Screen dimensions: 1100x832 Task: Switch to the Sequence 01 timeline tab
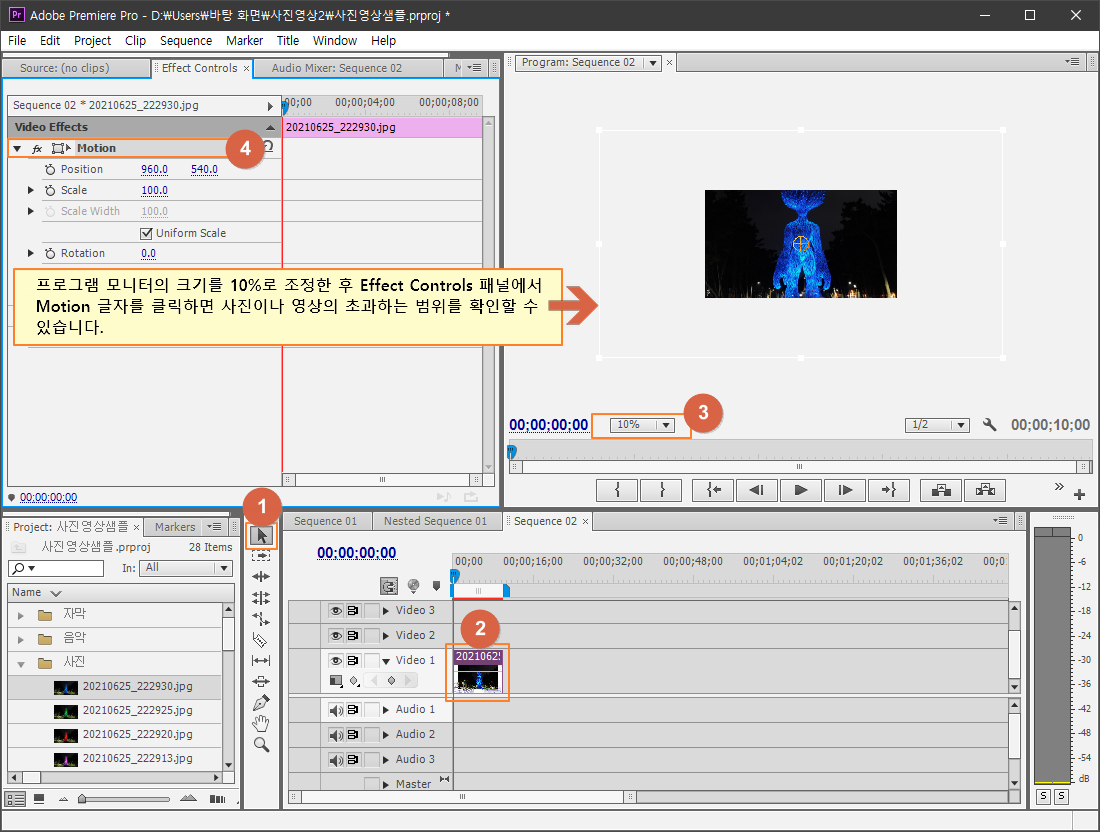[326, 521]
